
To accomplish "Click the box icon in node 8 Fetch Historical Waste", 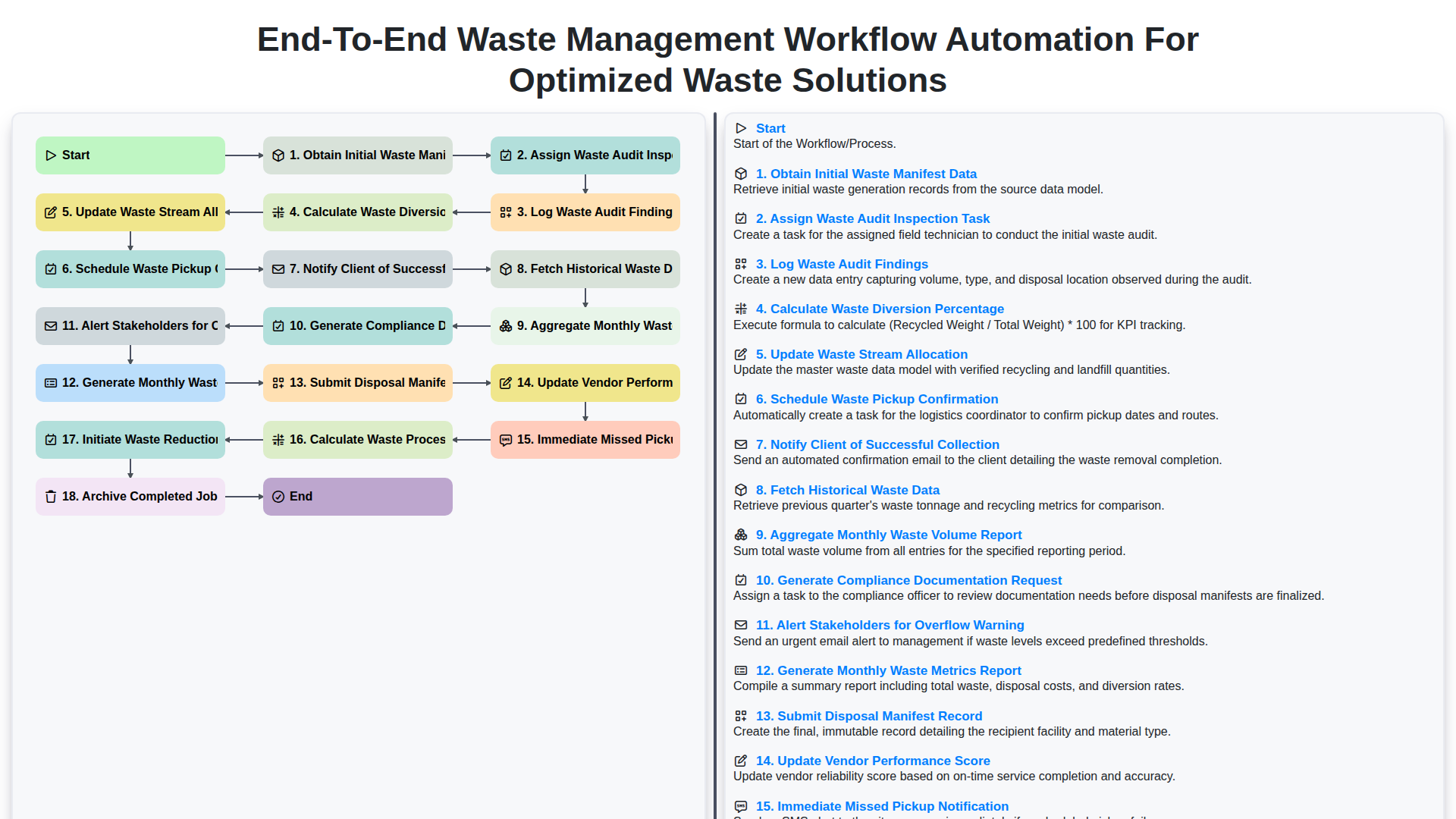I will pyautogui.click(x=506, y=269).
